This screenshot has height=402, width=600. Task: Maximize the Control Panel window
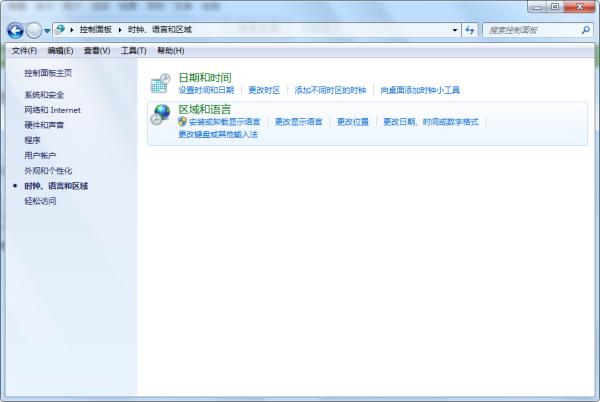tap(555, 7)
